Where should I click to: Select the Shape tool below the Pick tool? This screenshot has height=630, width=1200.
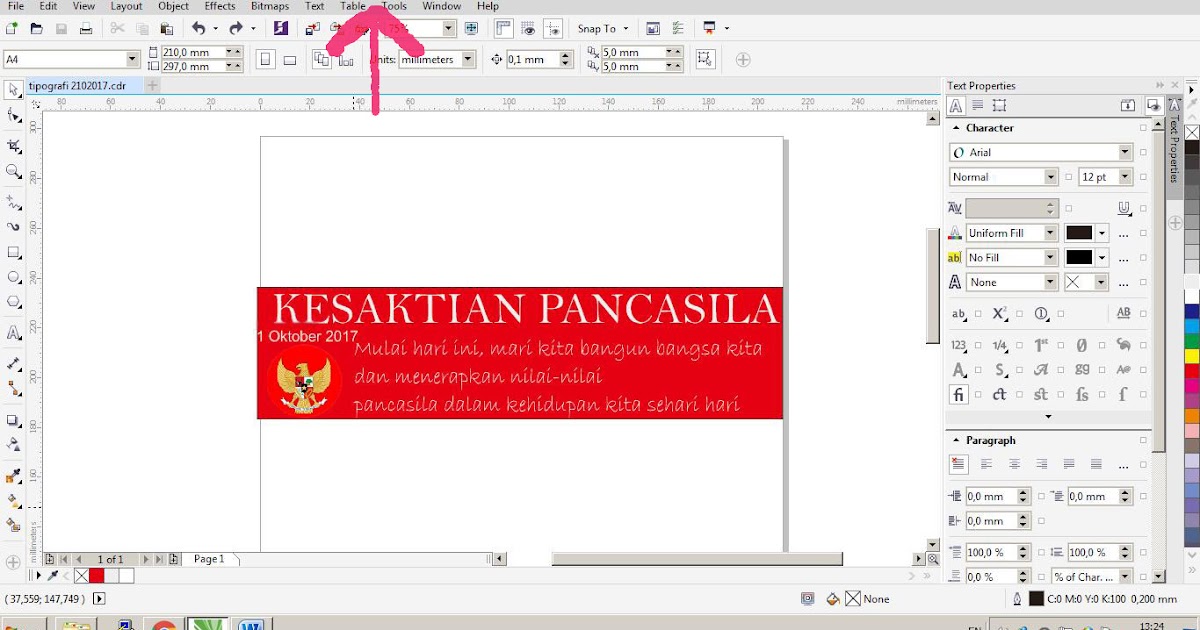point(13,115)
